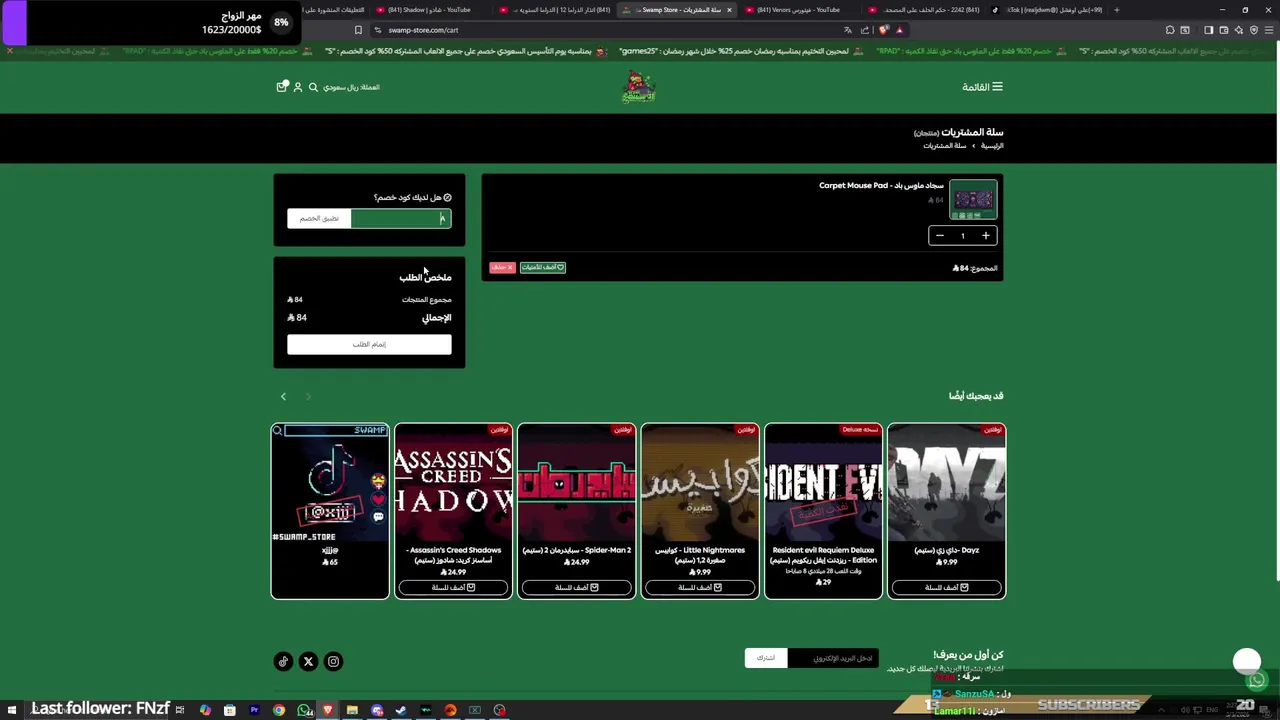Open Spider-Man 2 product card image
This screenshot has width=1280, height=720.
[x=576, y=482]
